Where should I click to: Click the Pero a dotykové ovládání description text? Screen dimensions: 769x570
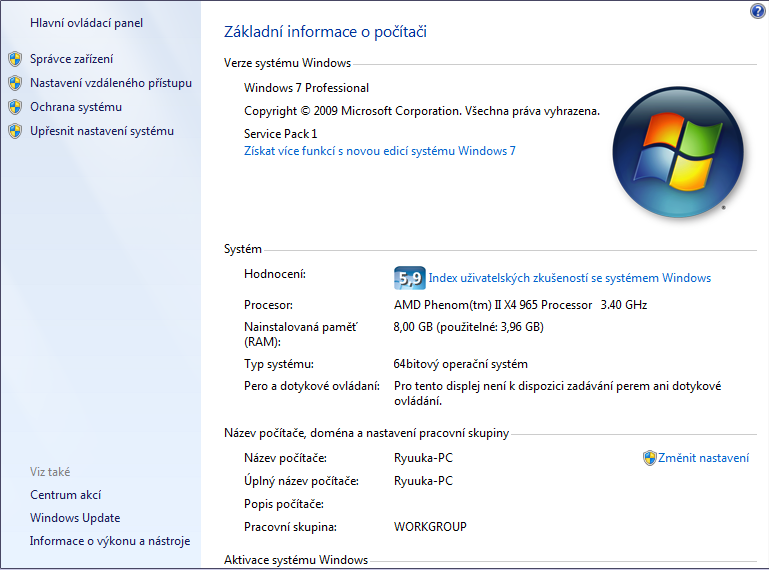(558, 393)
